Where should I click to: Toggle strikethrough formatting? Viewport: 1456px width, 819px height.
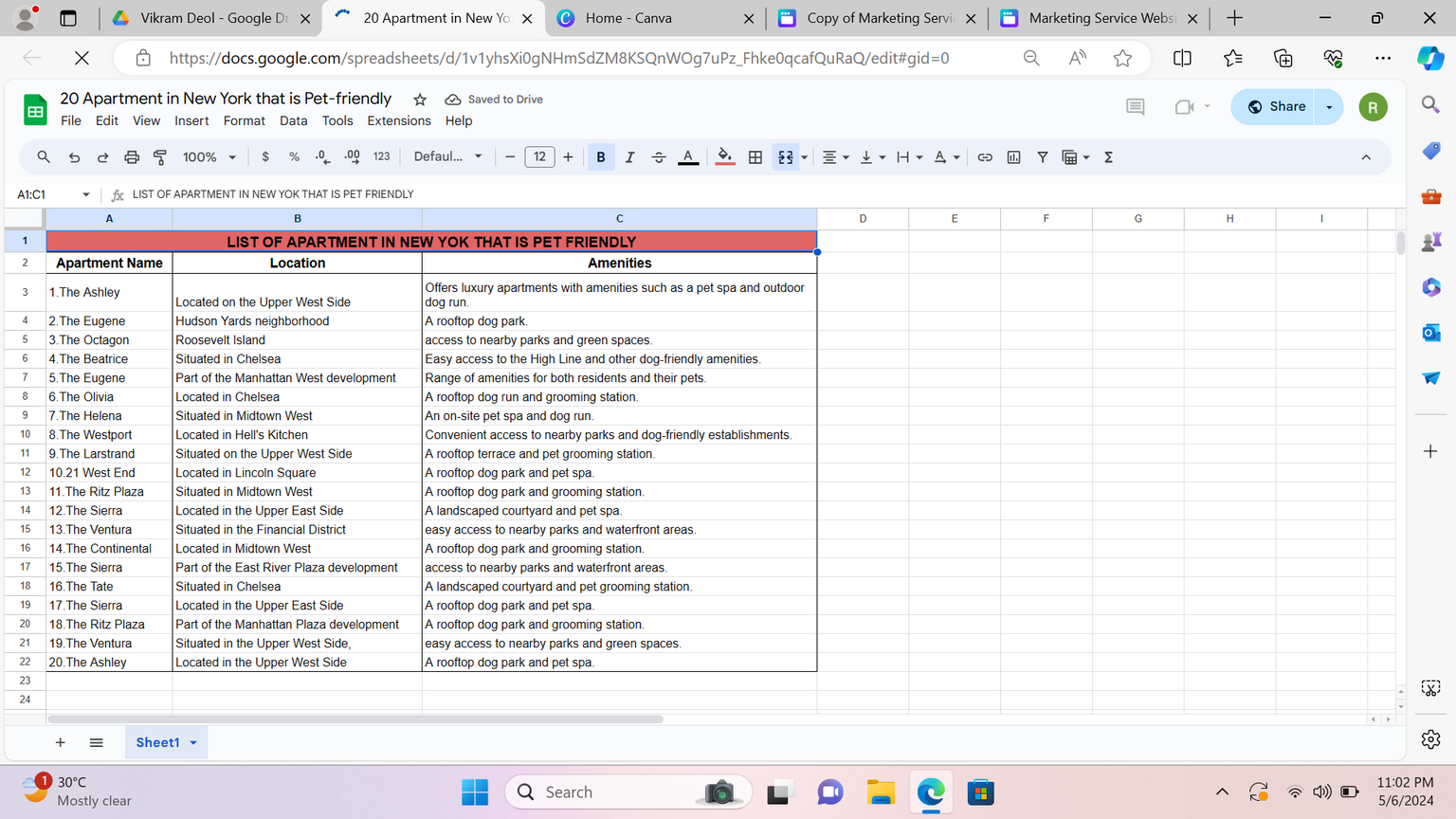[659, 157]
